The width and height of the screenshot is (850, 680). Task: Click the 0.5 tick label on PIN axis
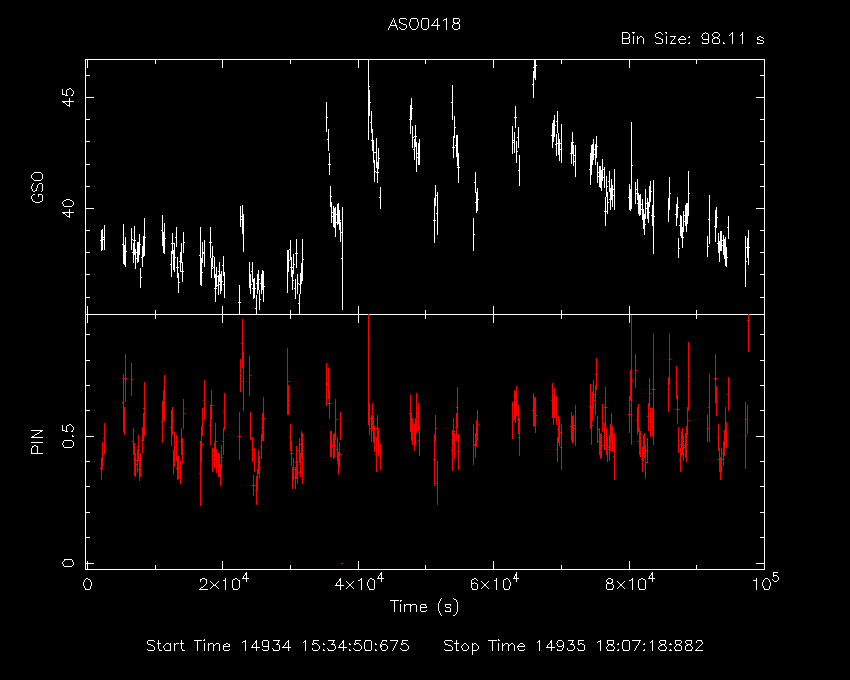68,436
